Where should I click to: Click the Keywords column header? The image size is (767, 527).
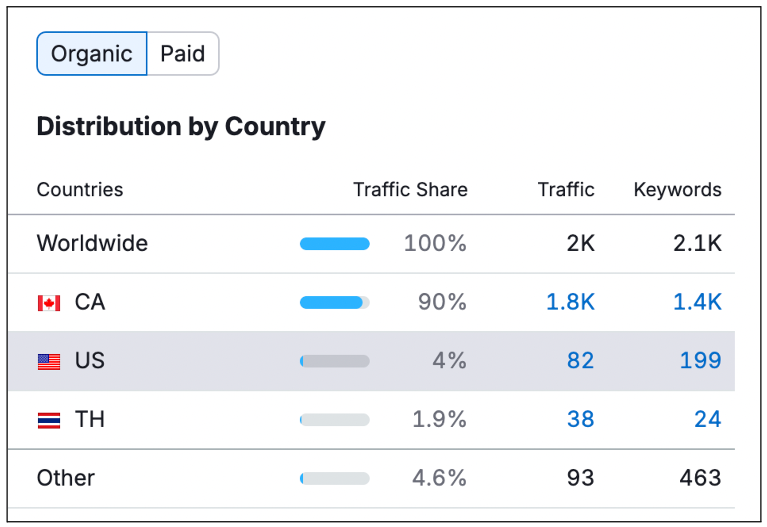pos(677,190)
